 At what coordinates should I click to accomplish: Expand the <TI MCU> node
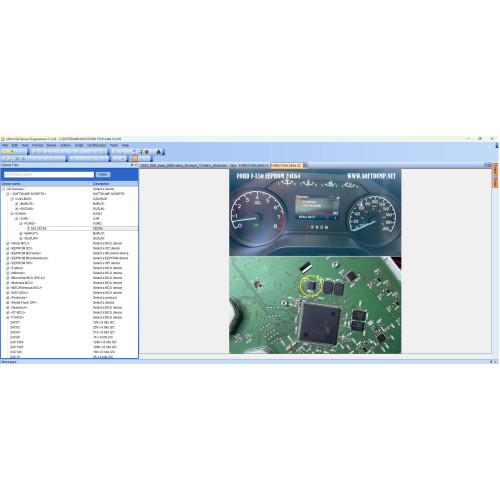(8, 318)
